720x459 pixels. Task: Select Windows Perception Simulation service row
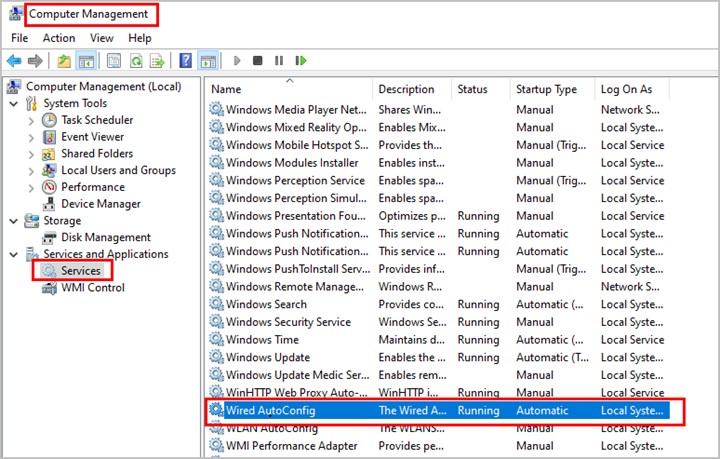pyautogui.click(x=439, y=198)
